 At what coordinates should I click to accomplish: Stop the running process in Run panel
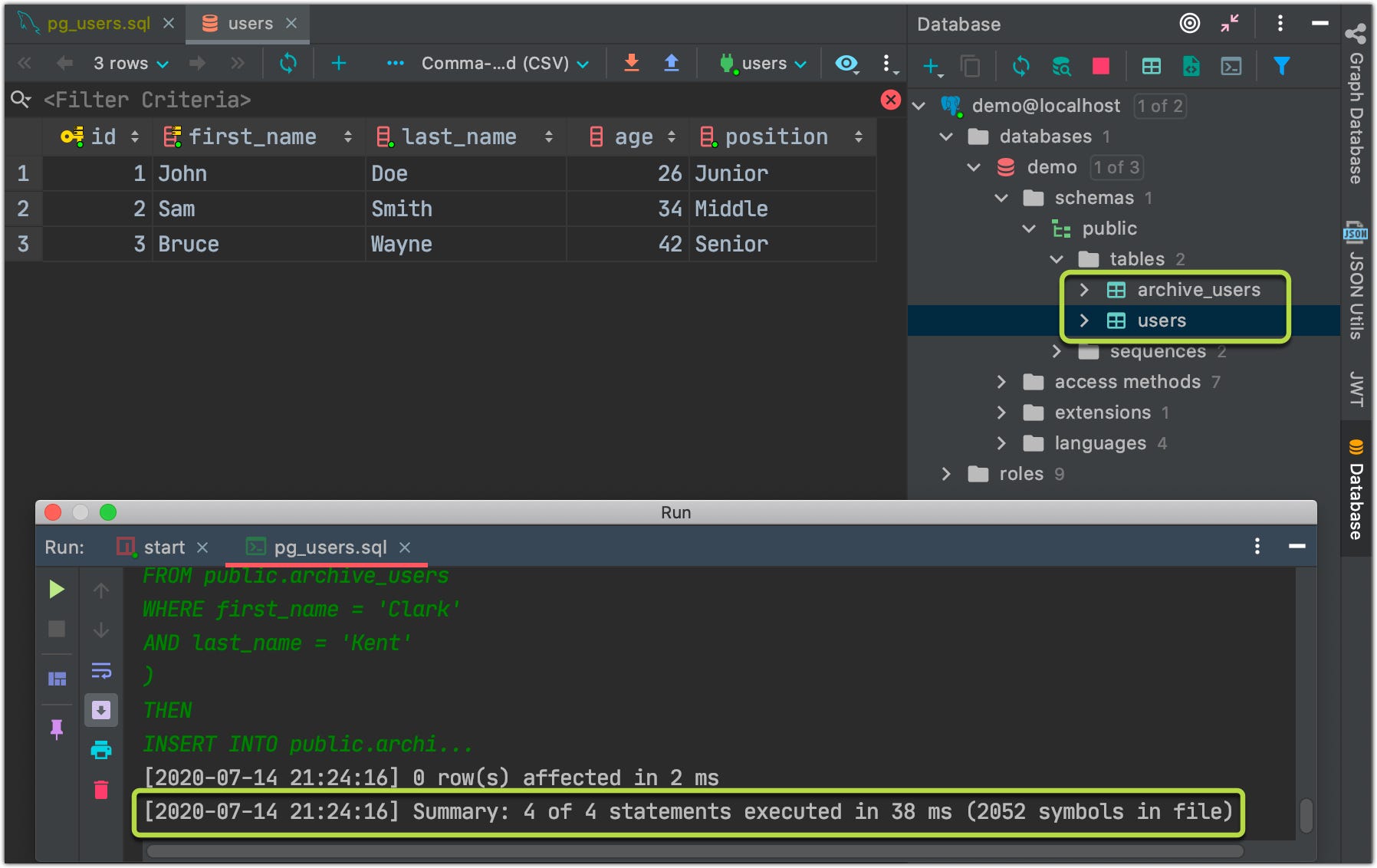(x=57, y=630)
